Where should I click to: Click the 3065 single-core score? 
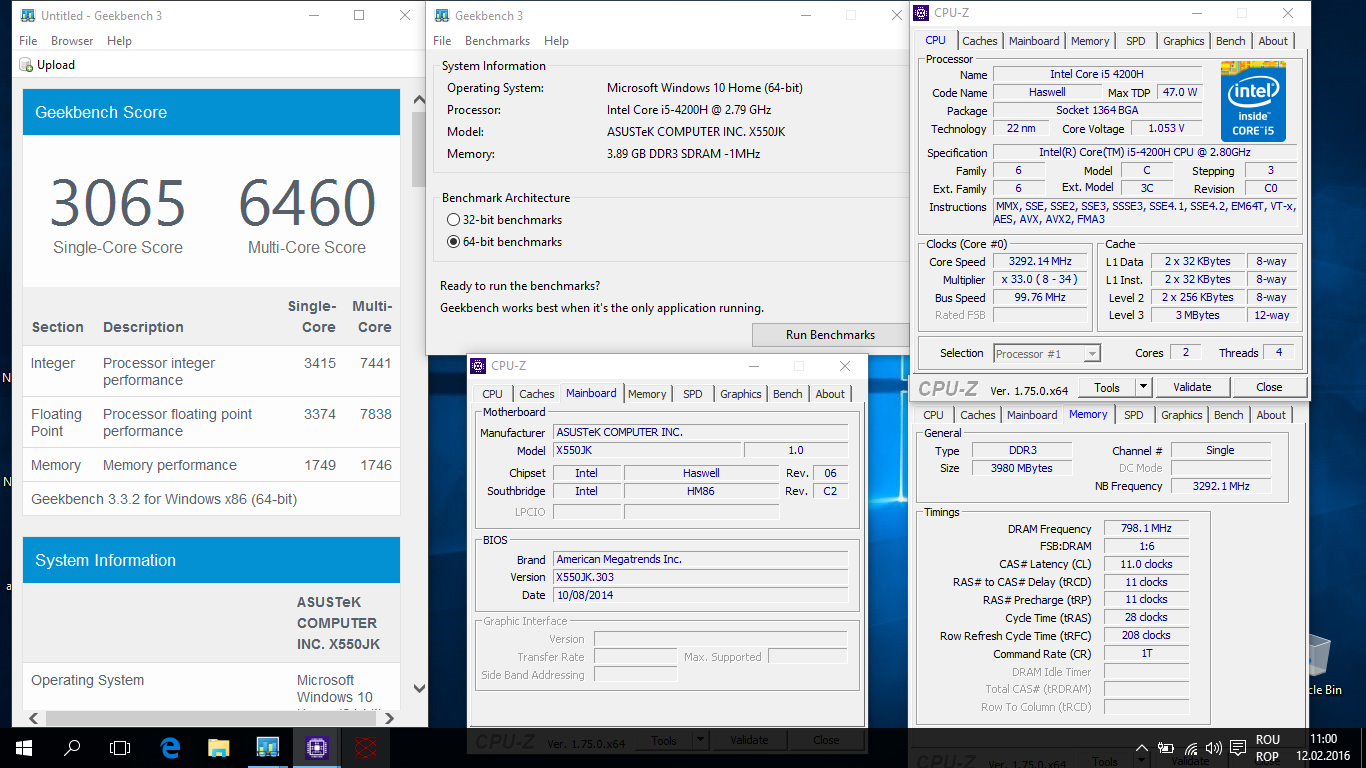pyautogui.click(x=118, y=203)
